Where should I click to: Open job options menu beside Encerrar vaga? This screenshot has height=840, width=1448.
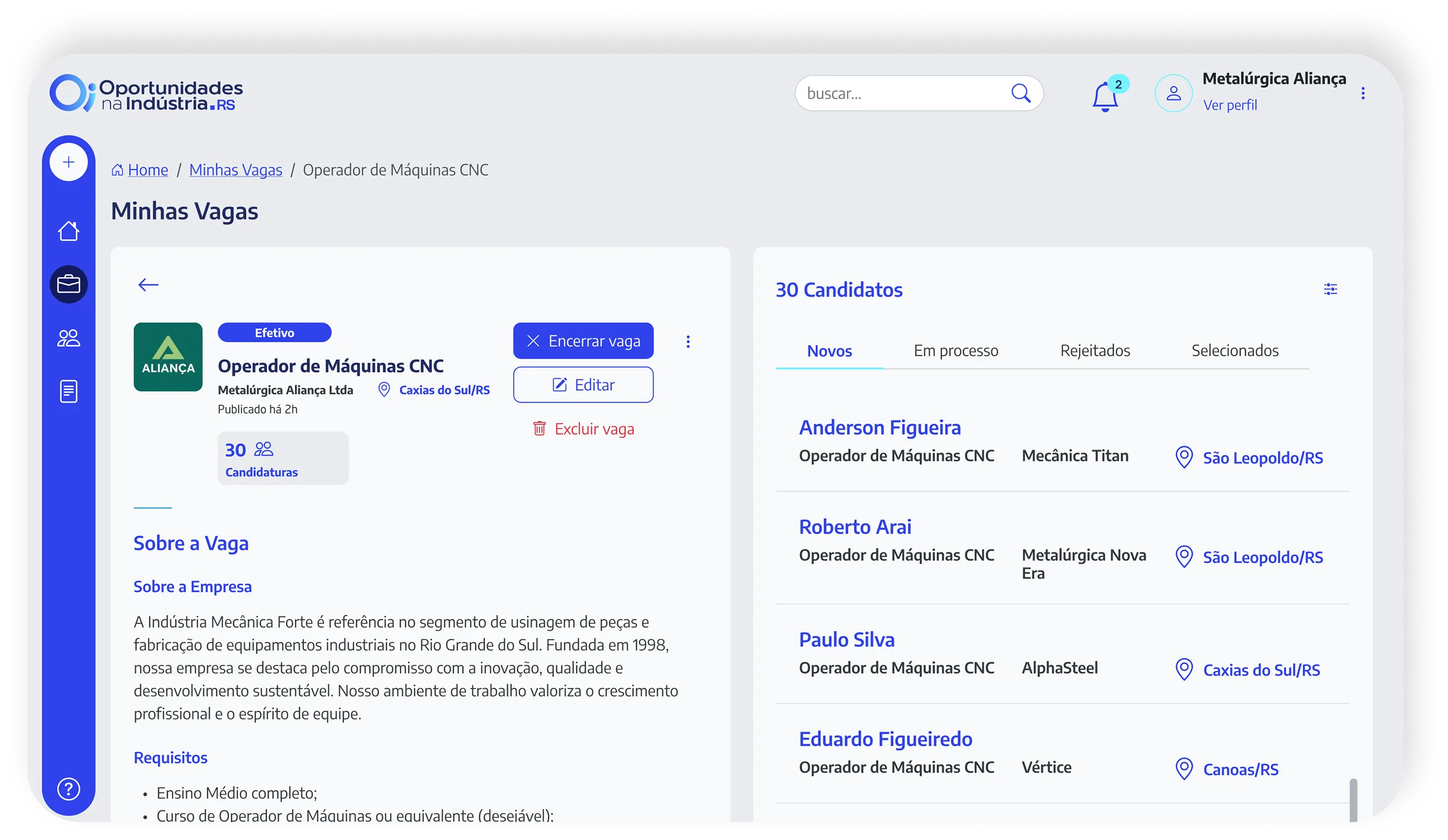click(688, 342)
